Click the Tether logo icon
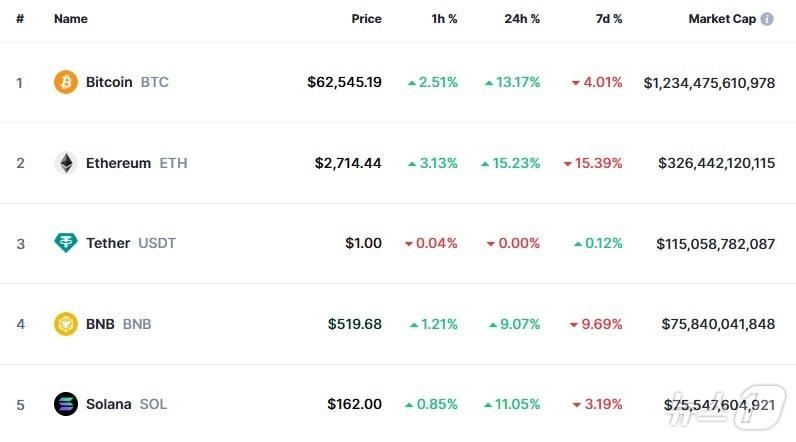Image resolution: width=796 pixels, height=442 pixels. [x=66, y=243]
